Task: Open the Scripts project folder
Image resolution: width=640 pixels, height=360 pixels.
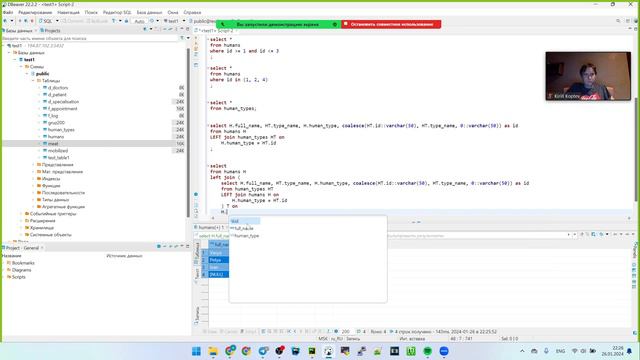Action: coord(18,277)
